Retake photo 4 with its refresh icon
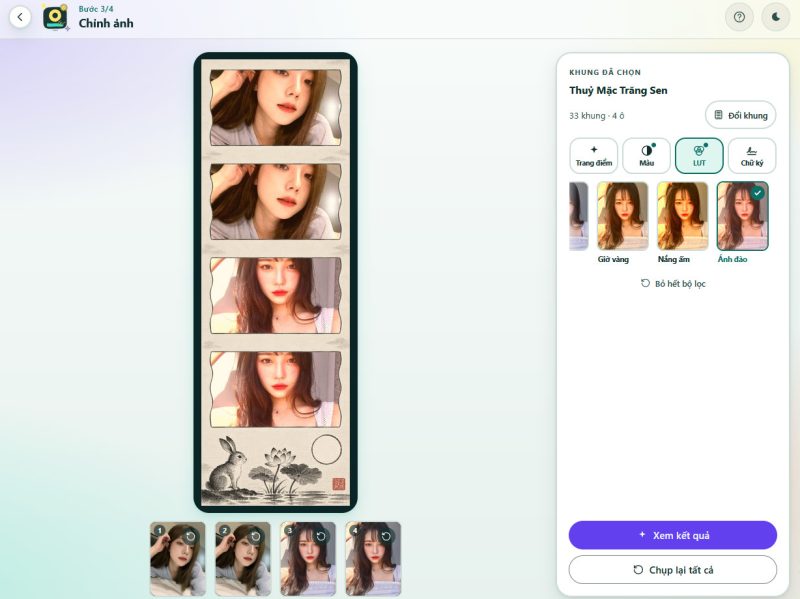800x599 pixels. click(386, 536)
